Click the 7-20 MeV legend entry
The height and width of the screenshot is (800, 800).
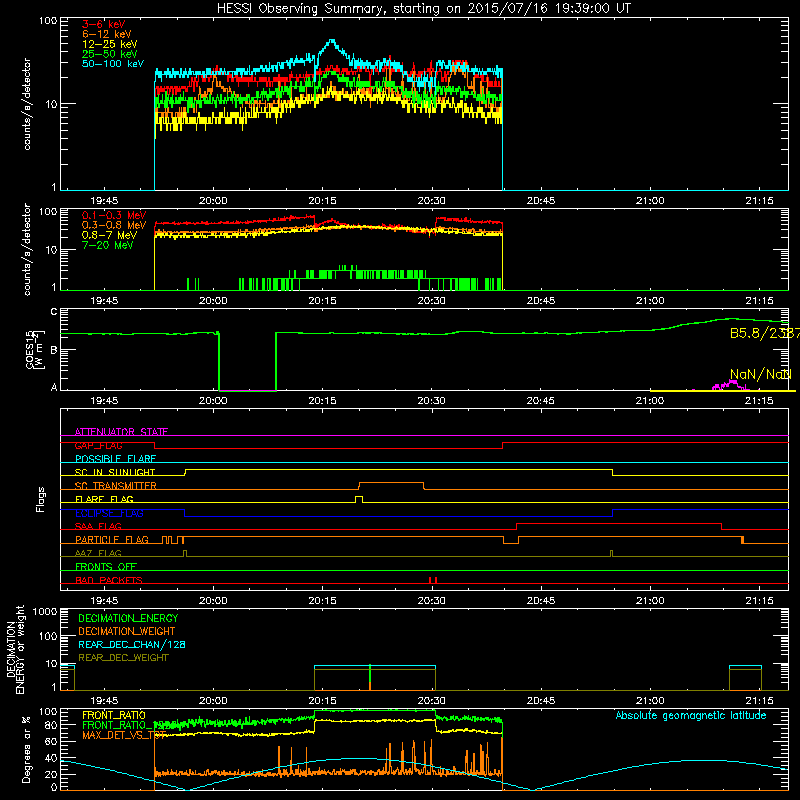click(x=107, y=245)
